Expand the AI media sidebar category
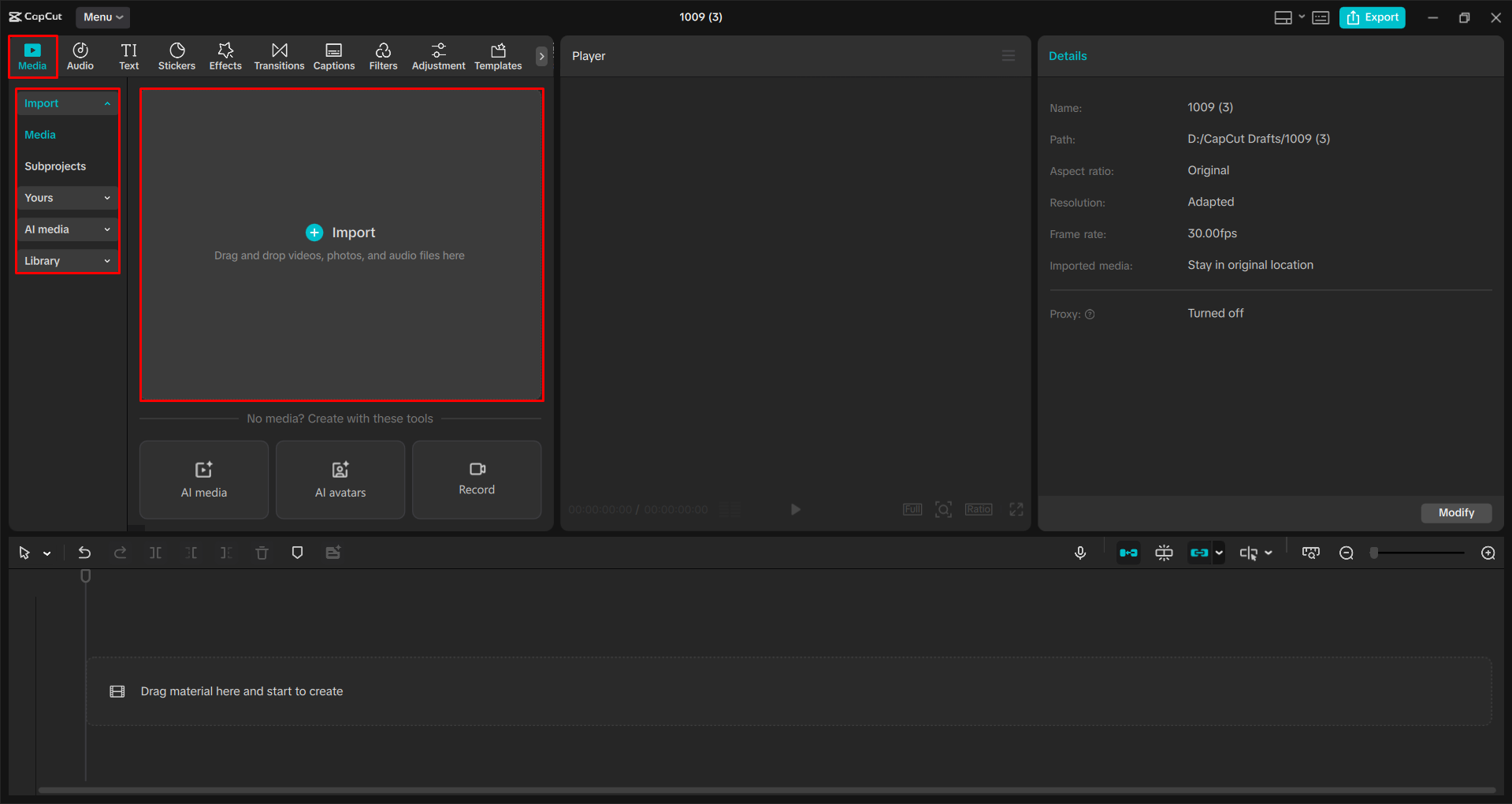This screenshot has height=804, width=1512. pos(66,229)
